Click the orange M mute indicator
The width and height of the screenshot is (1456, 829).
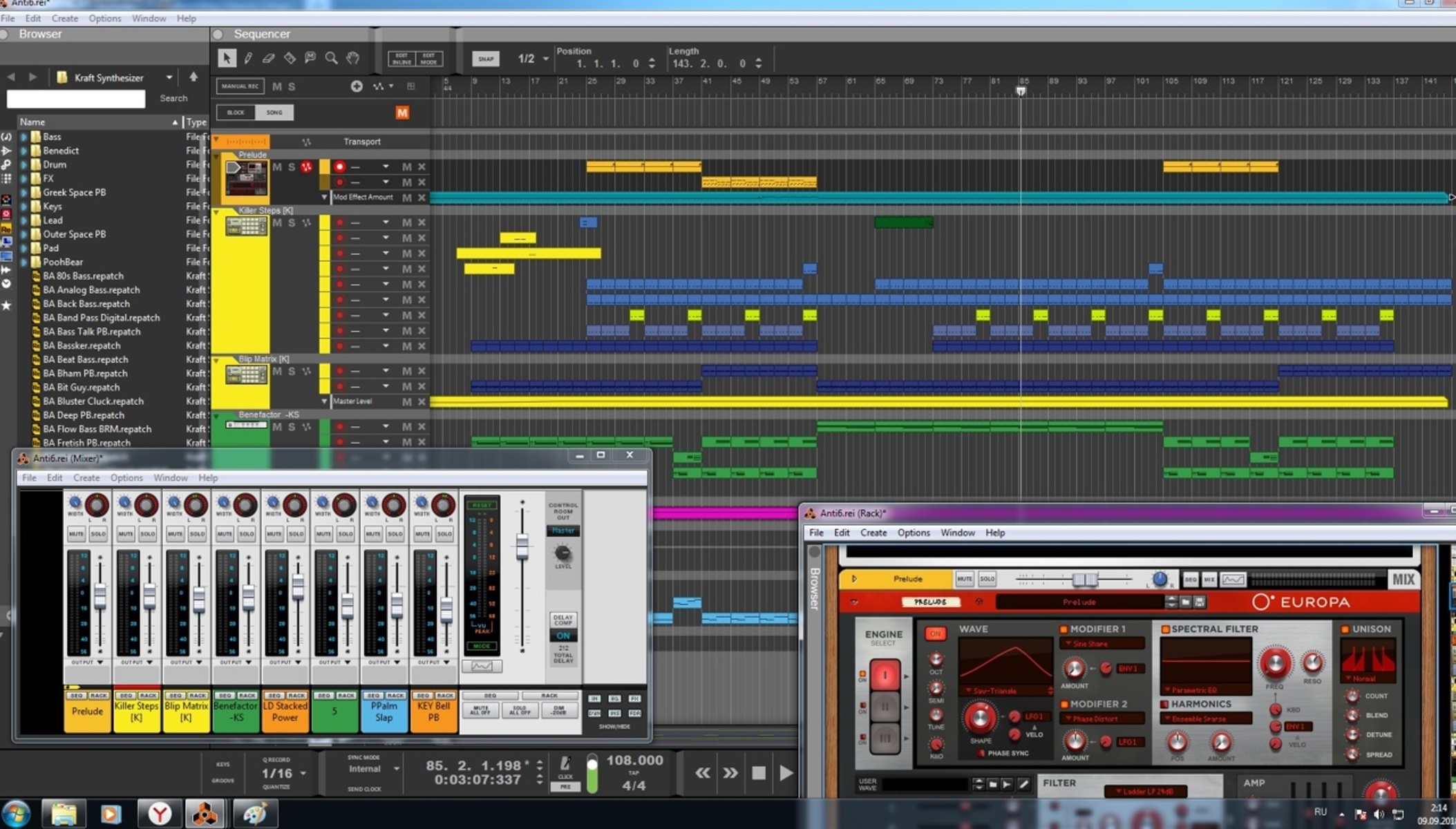(402, 113)
